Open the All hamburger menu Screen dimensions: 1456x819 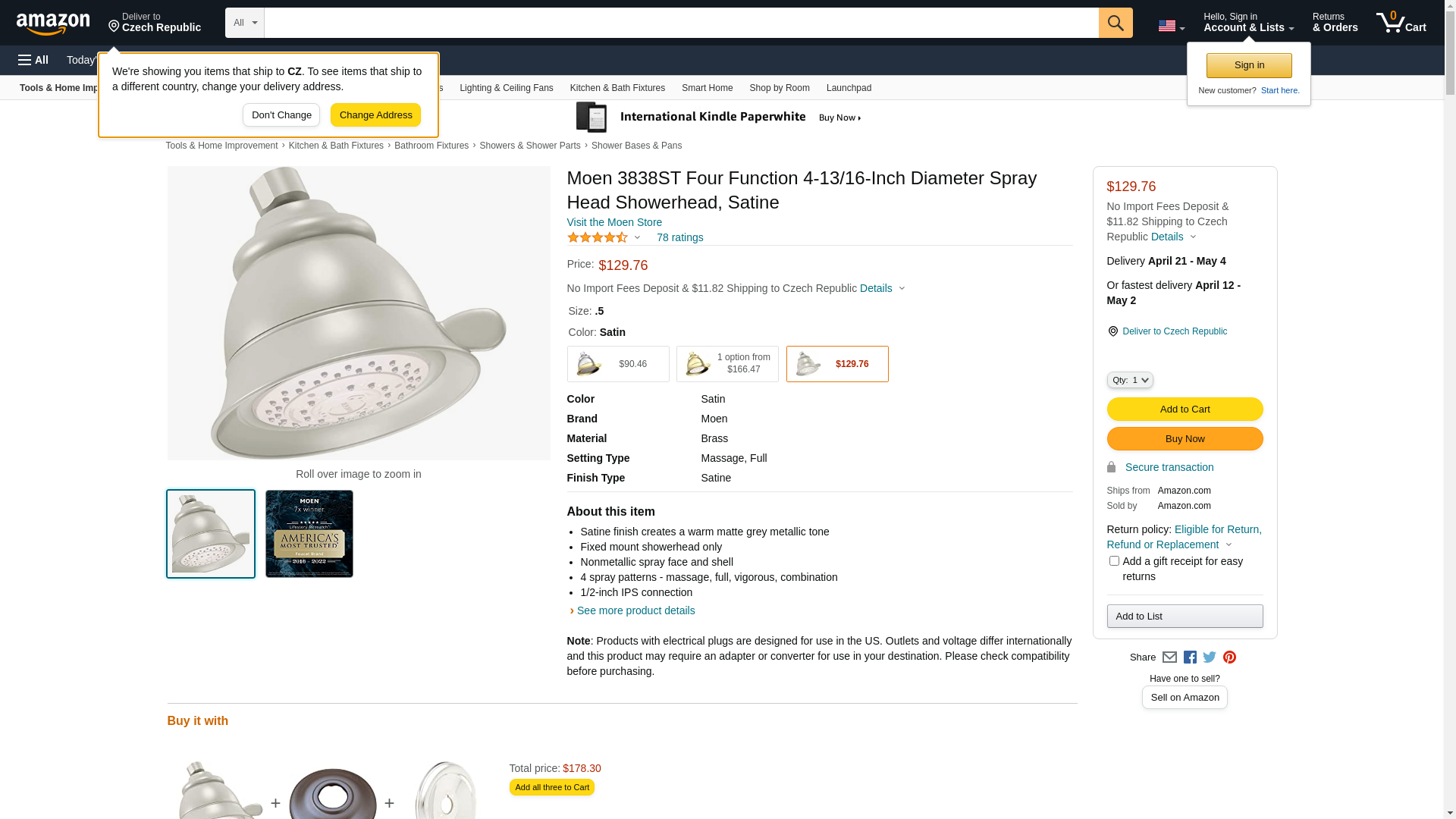click(x=33, y=60)
